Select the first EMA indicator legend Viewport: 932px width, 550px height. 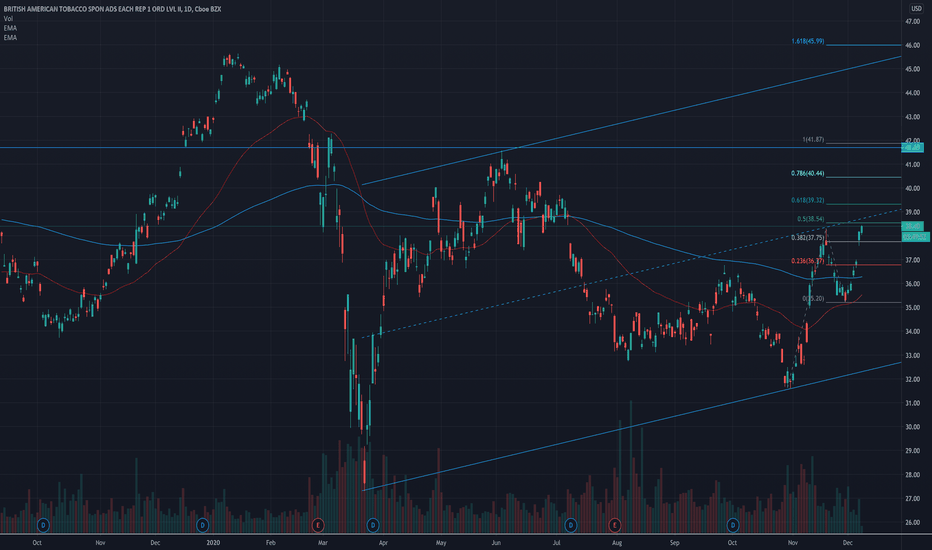tap(10, 28)
